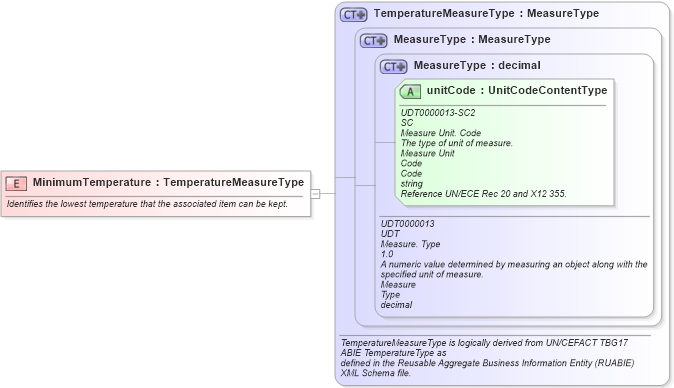
Task: Click the A attribute icon of unitCode
Action: pyautogui.click(x=410, y=92)
